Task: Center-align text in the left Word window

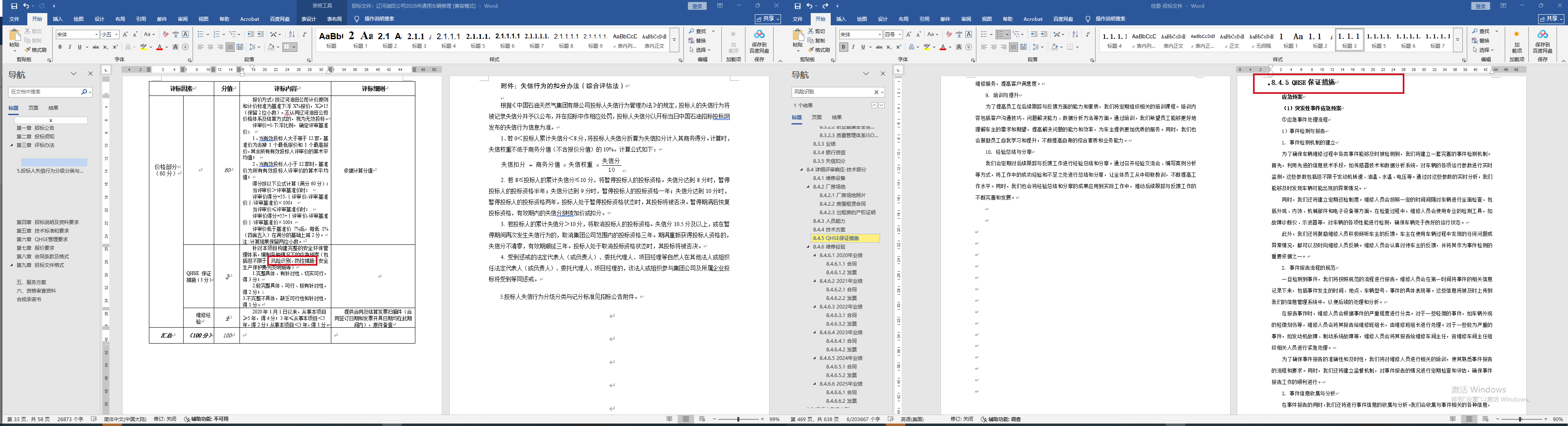Action: [x=210, y=47]
